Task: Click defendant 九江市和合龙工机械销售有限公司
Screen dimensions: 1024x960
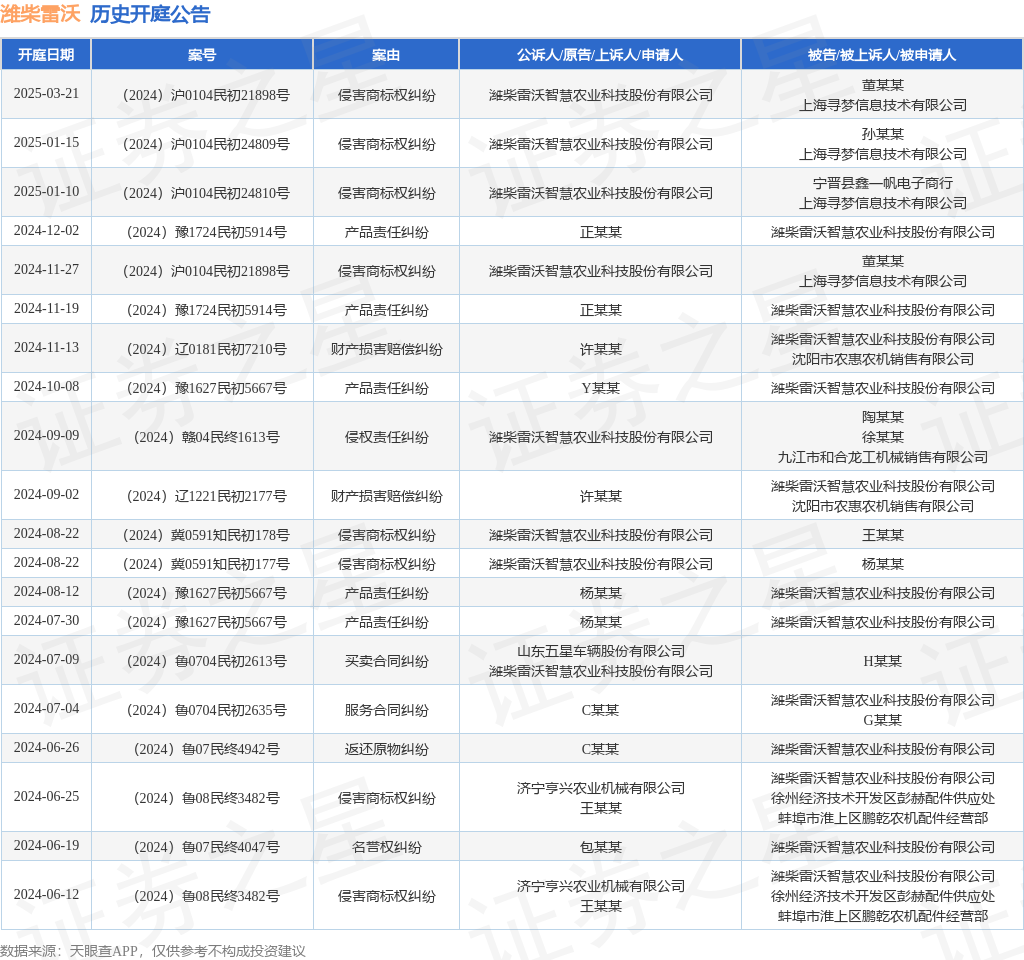Action: [882, 457]
